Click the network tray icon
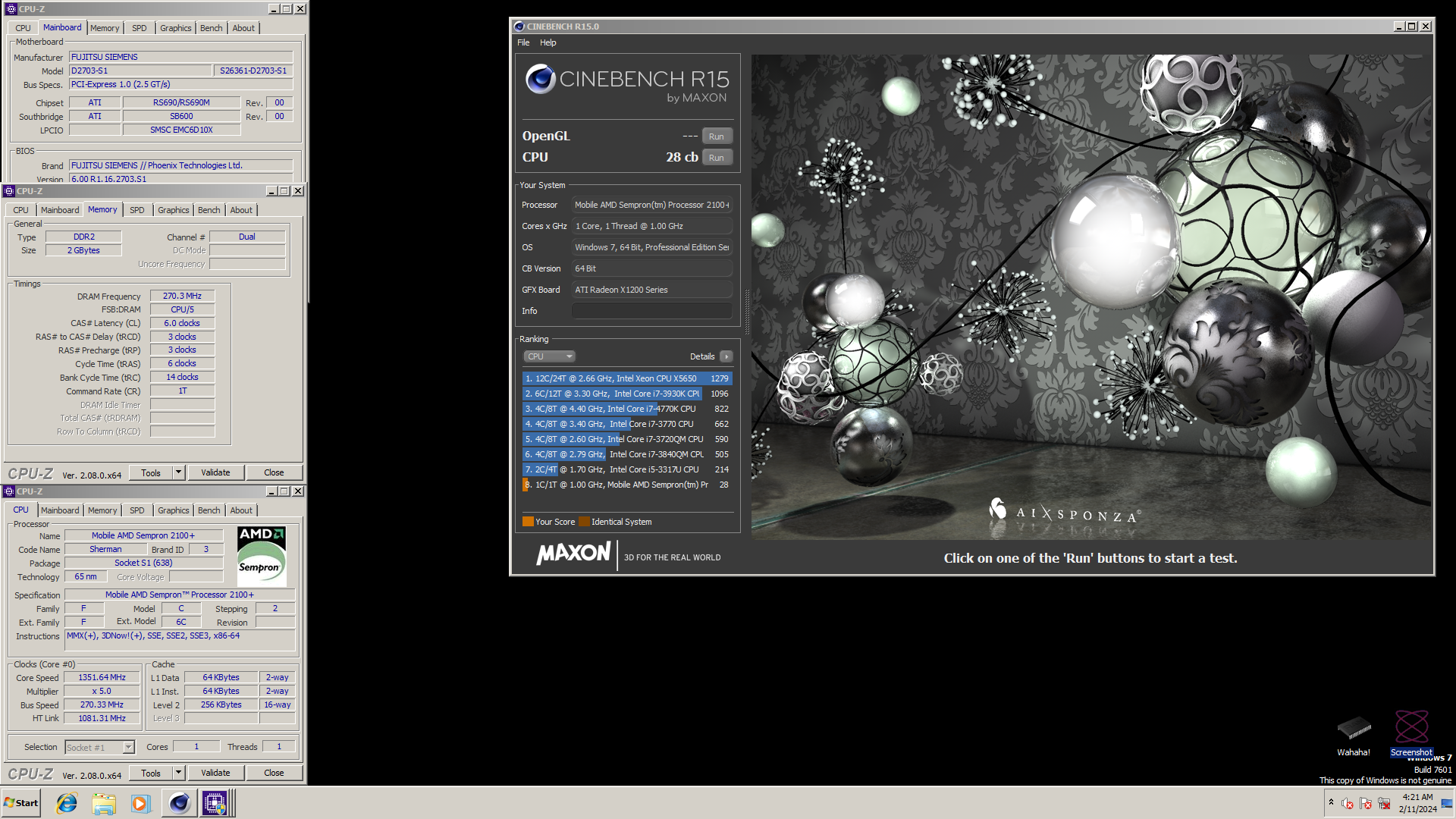 click(x=1384, y=803)
